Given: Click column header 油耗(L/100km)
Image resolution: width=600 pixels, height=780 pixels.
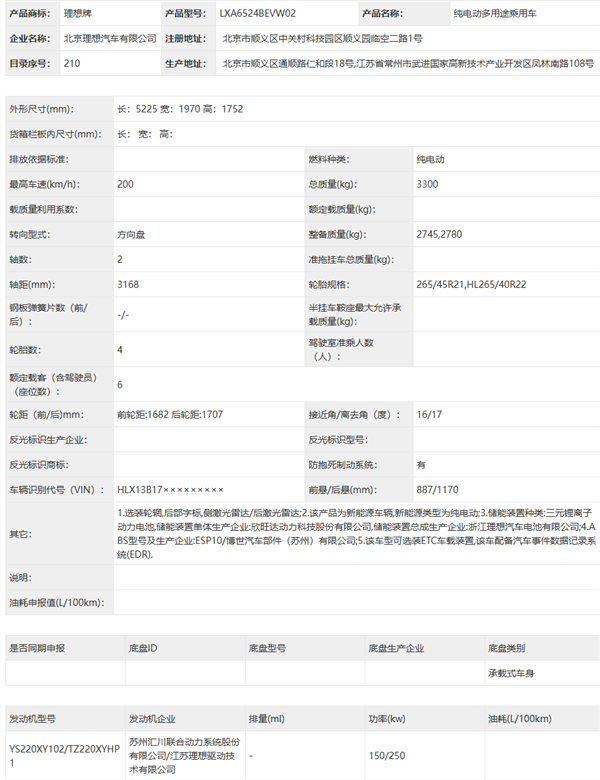Looking at the screenshot, I should point(520,719).
